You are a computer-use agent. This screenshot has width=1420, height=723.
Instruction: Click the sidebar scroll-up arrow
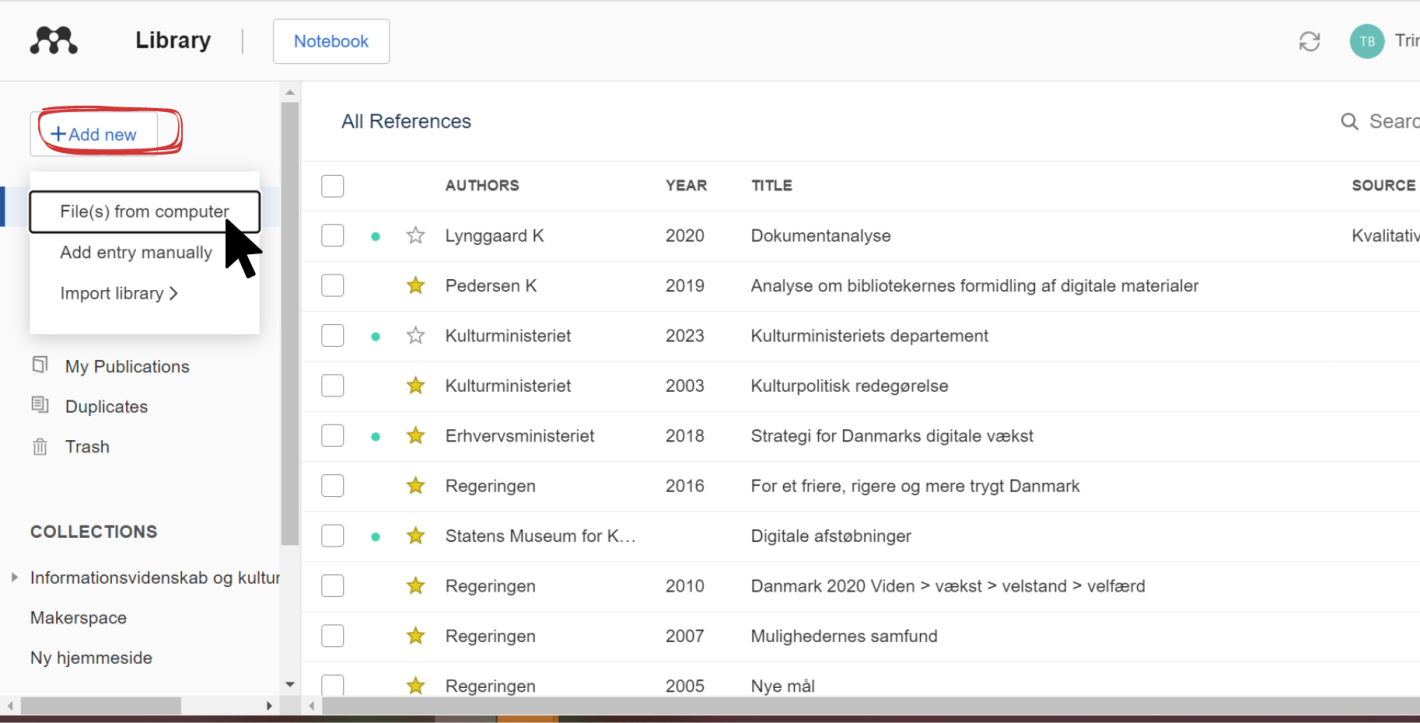click(x=290, y=93)
